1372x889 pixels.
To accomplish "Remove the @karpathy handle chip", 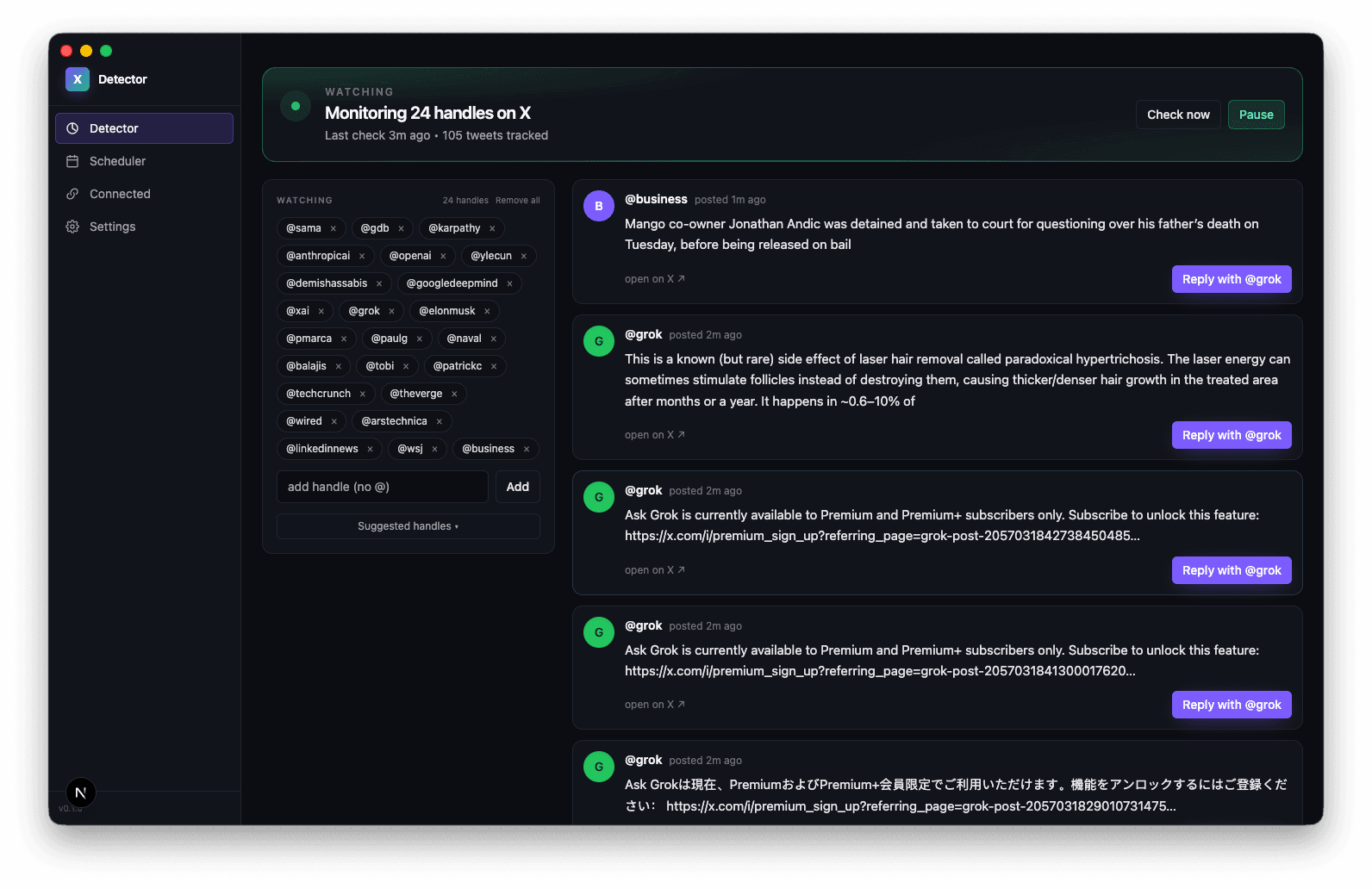I will pos(492,228).
